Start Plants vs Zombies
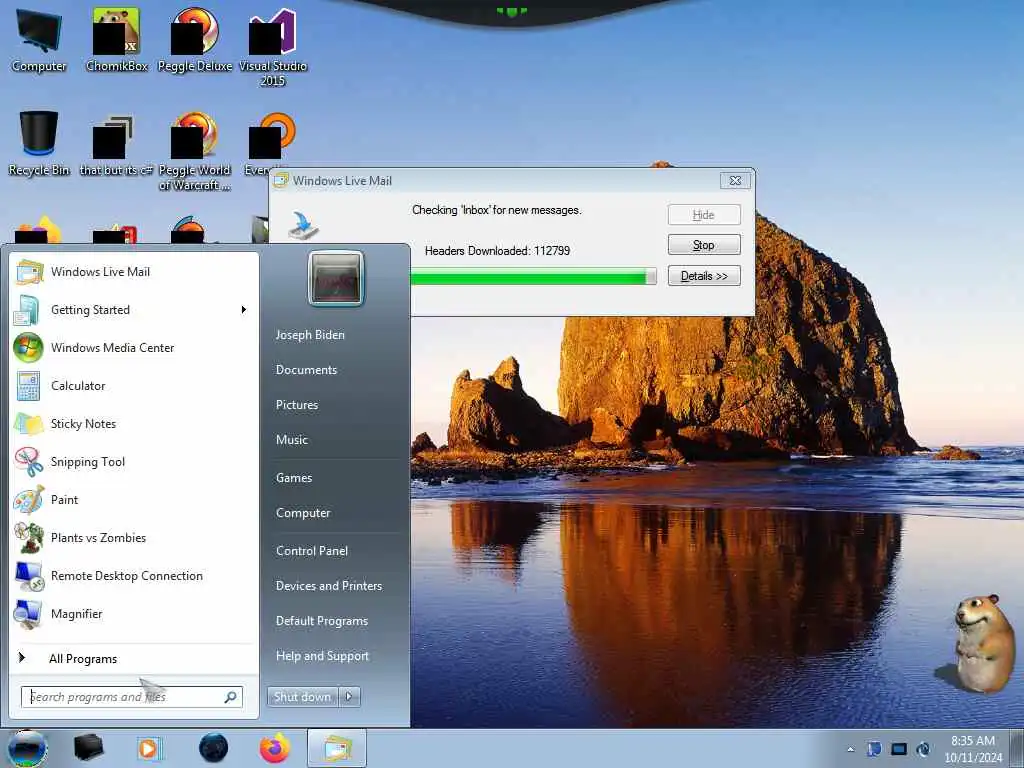Image resolution: width=1024 pixels, height=768 pixels. coord(134,537)
